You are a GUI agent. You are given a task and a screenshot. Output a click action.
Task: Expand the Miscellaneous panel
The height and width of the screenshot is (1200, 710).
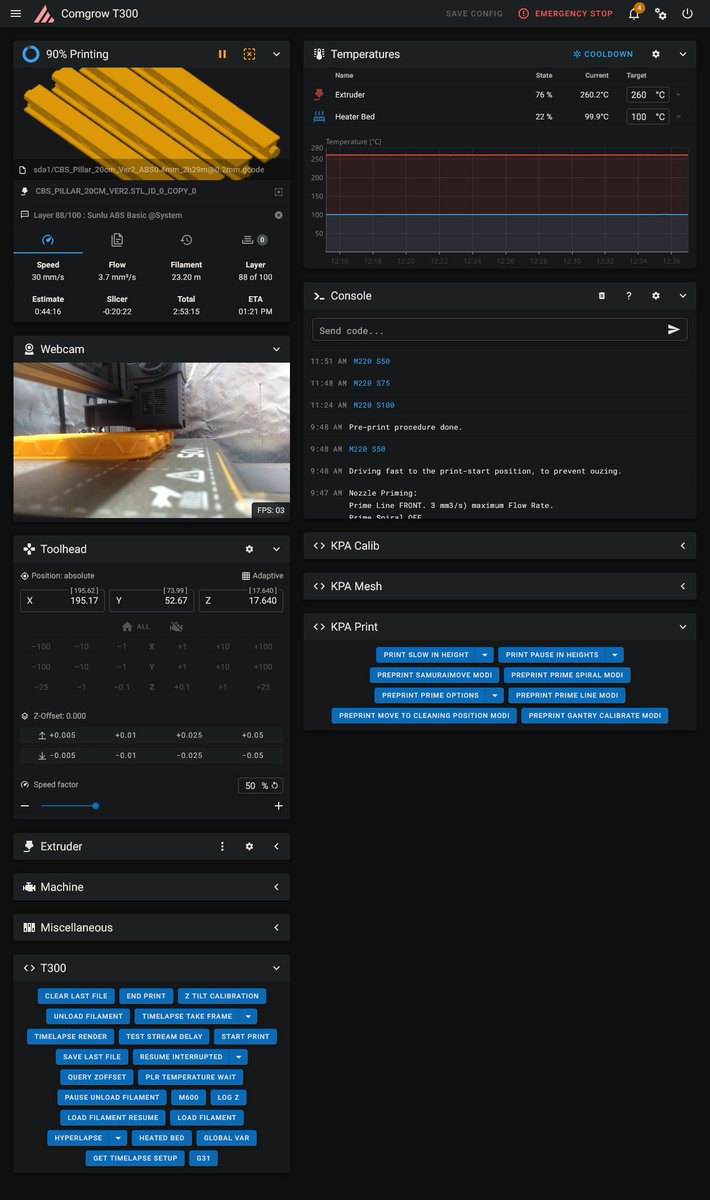(x=277, y=928)
